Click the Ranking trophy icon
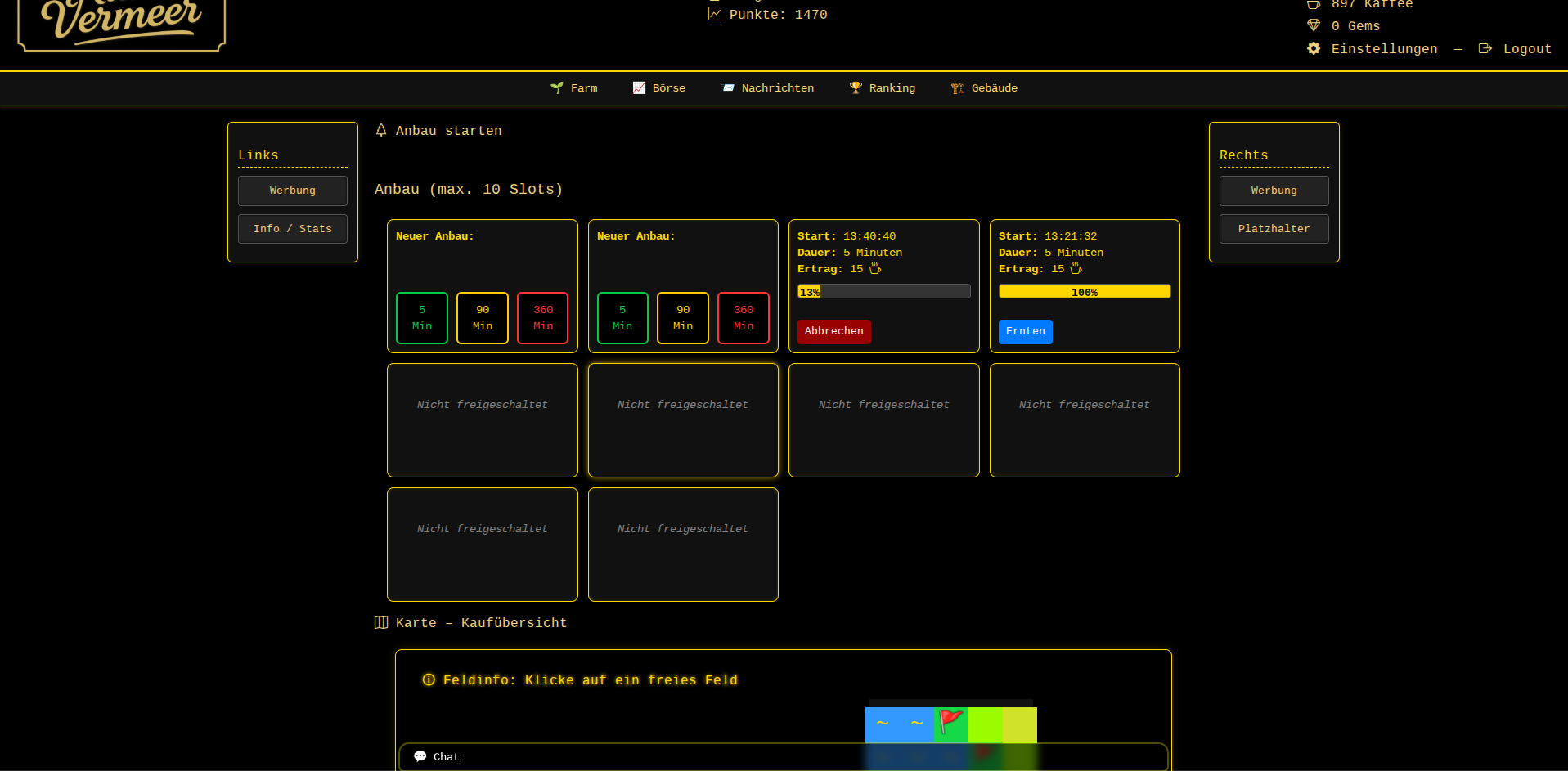 855,87
